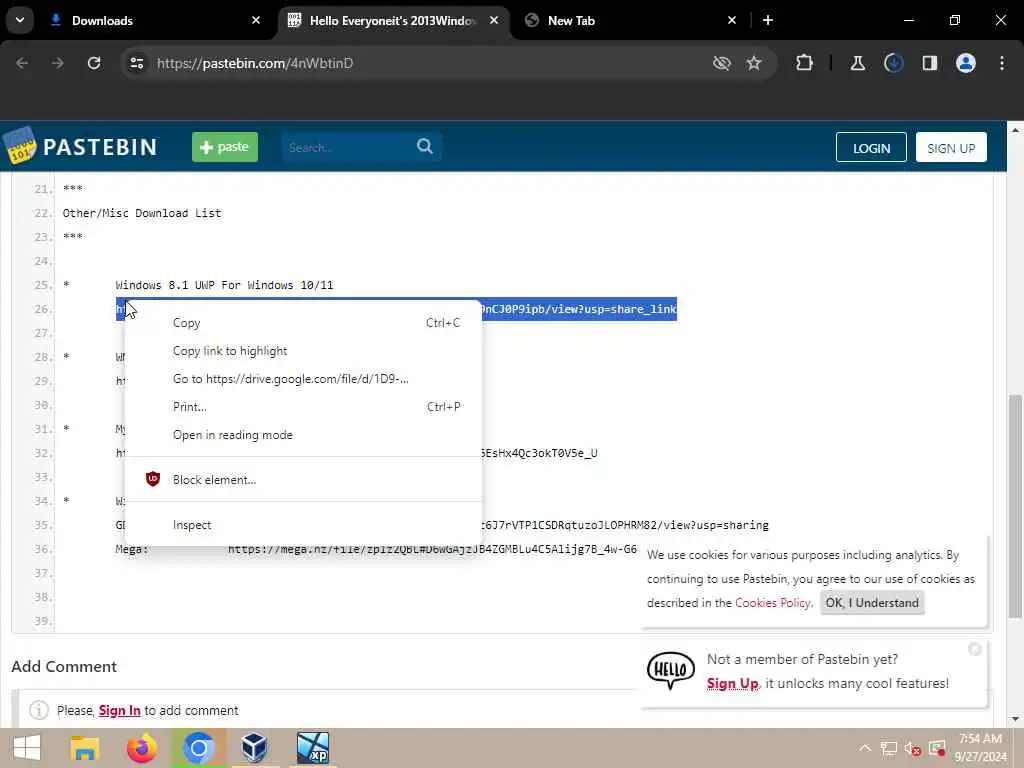Open Chrome Labs flask icon
This screenshot has height=768, width=1024.
coord(857,63)
